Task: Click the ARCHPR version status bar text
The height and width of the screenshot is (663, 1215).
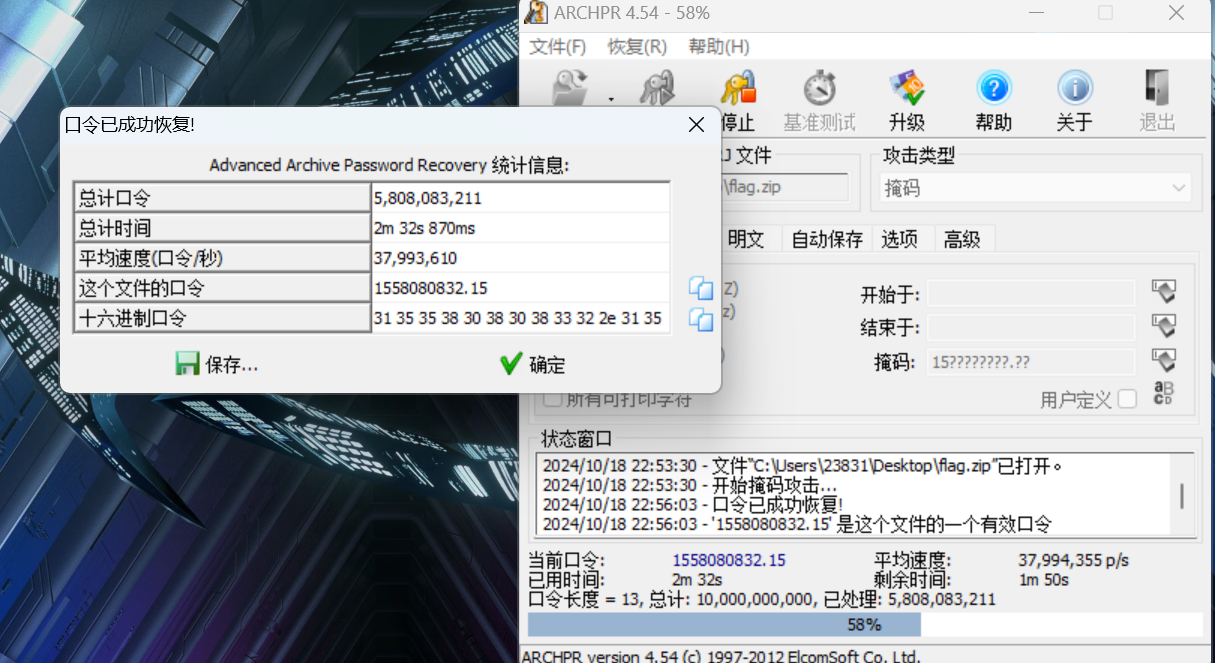Action: click(x=720, y=656)
